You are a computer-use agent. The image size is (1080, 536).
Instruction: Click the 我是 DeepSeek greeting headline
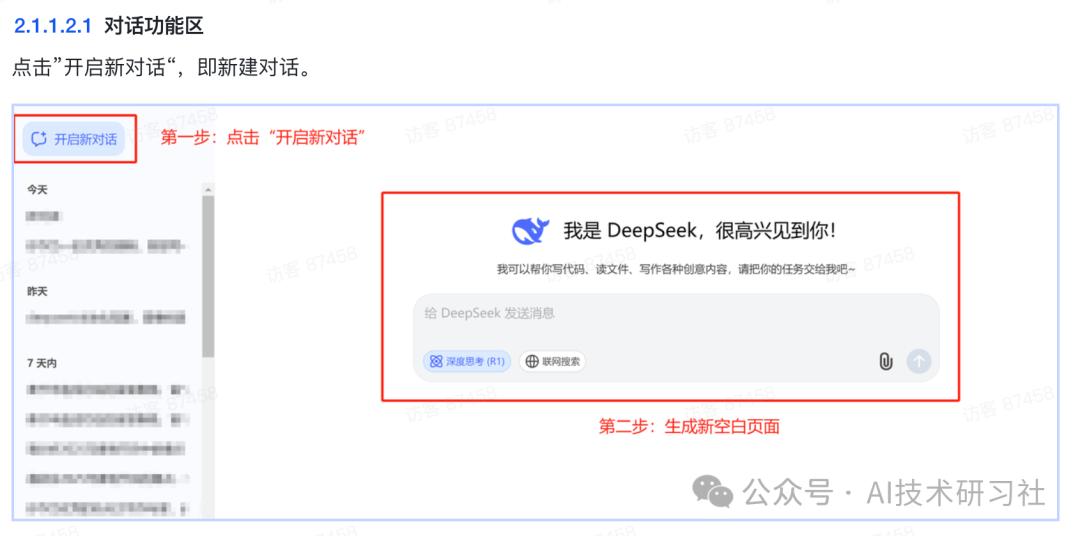[700, 231]
